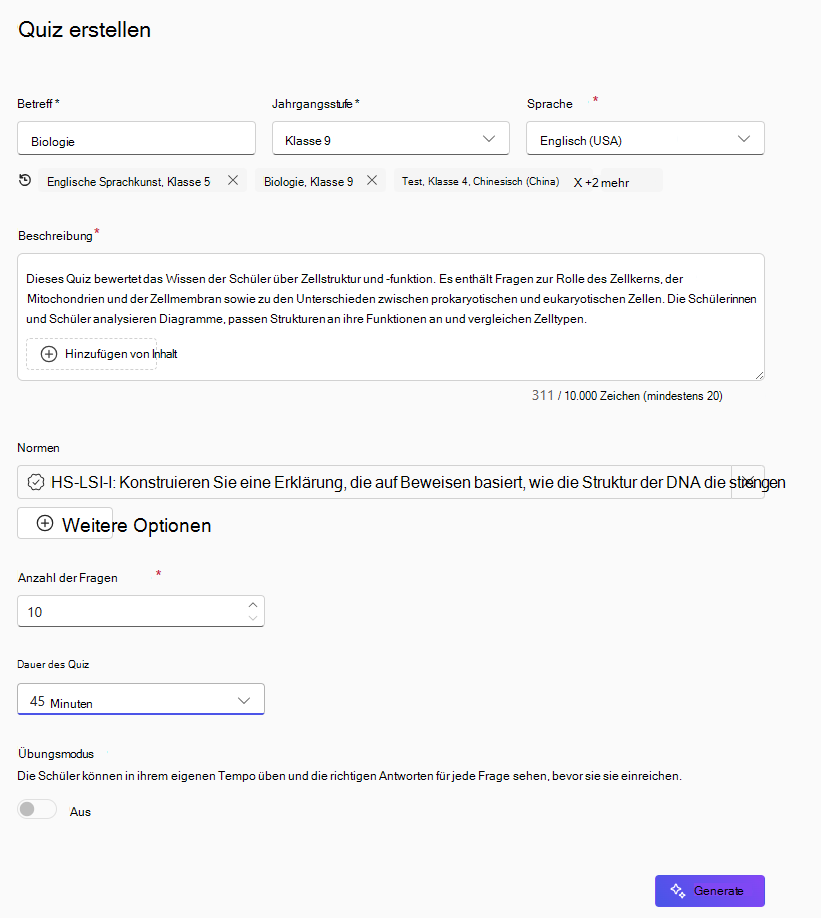Click the Übungsmodus label

click(56, 753)
